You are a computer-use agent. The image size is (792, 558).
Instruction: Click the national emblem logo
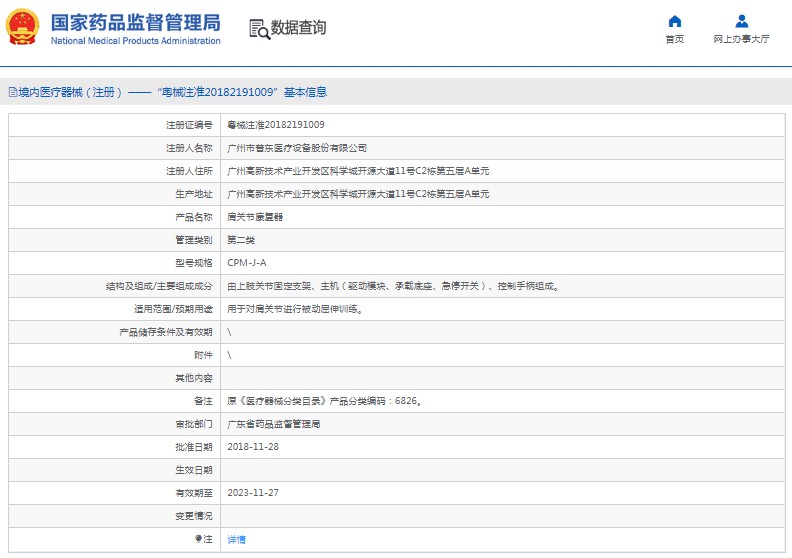tap(22, 27)
